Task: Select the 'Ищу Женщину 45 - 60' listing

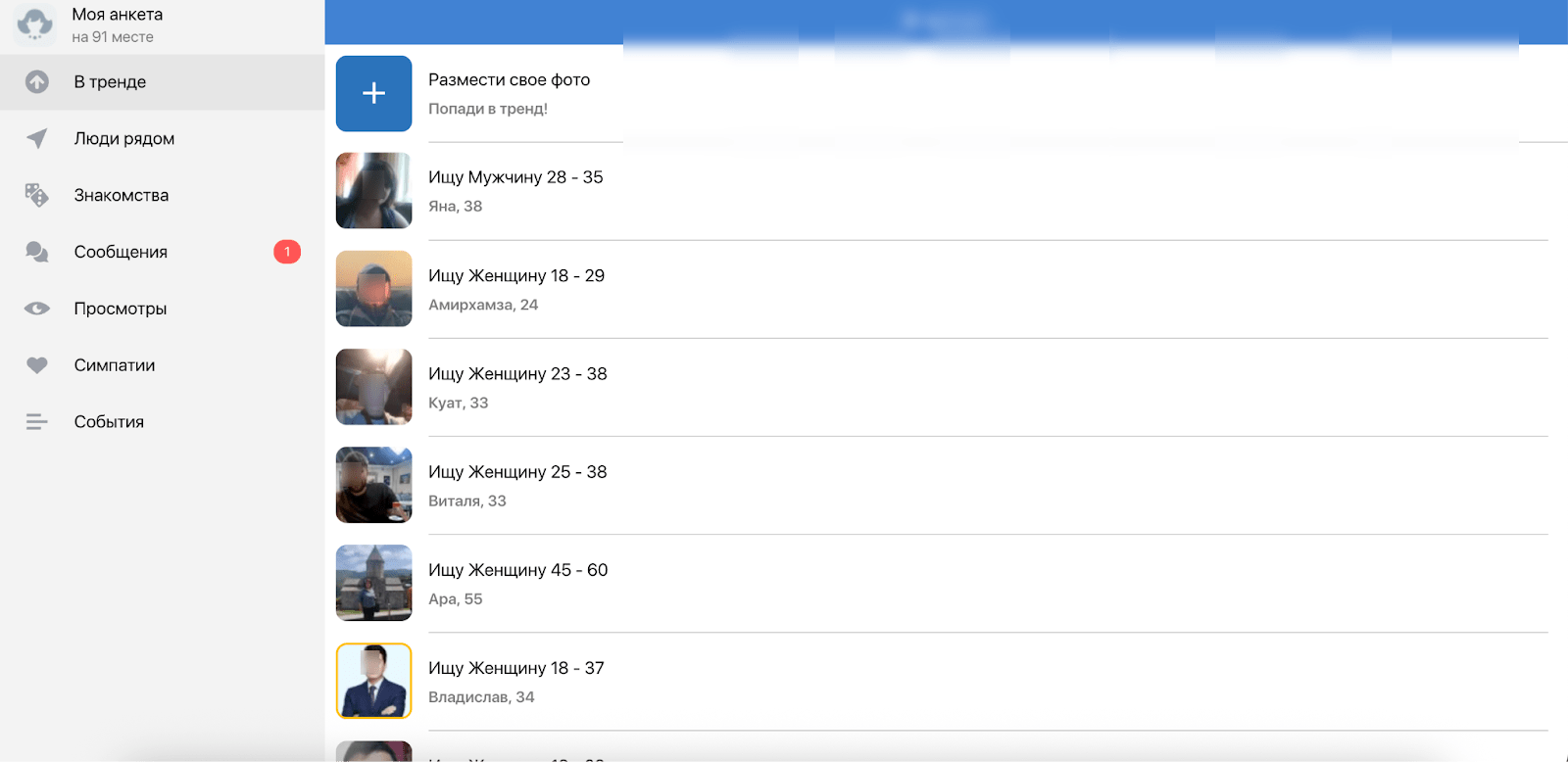Action: pos(517,570)
